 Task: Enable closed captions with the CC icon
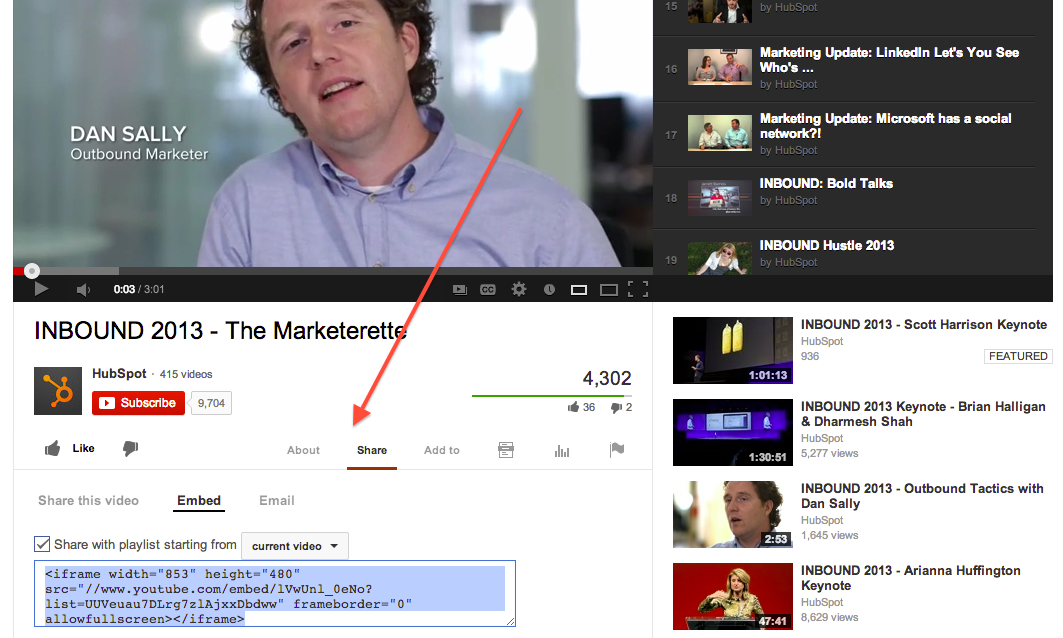point(488,289)
